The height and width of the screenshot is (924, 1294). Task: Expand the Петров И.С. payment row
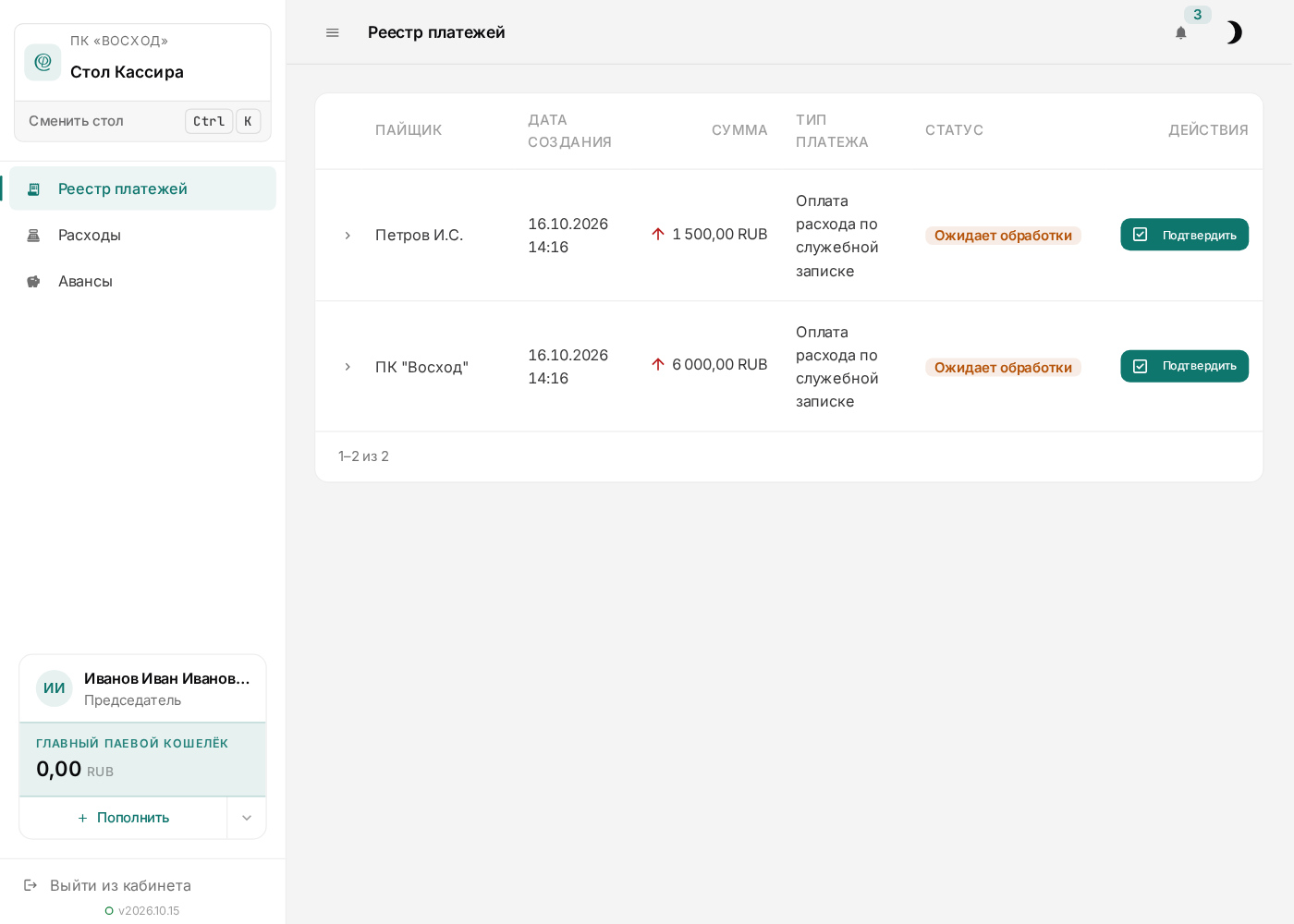(x=348, y=236)
